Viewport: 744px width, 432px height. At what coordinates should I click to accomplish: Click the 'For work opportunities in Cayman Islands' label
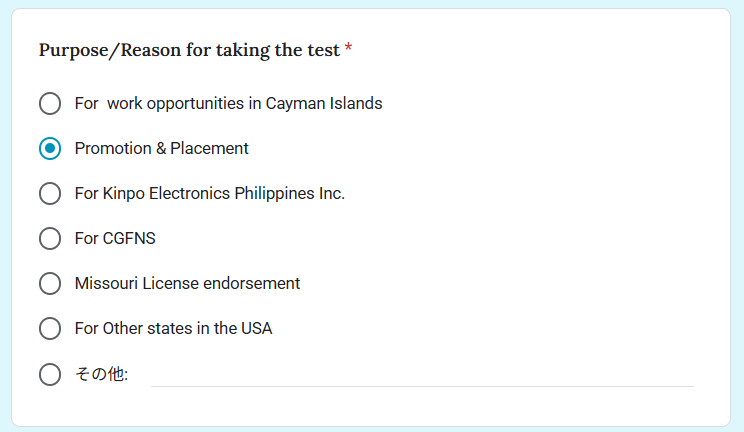coord(228,103)
